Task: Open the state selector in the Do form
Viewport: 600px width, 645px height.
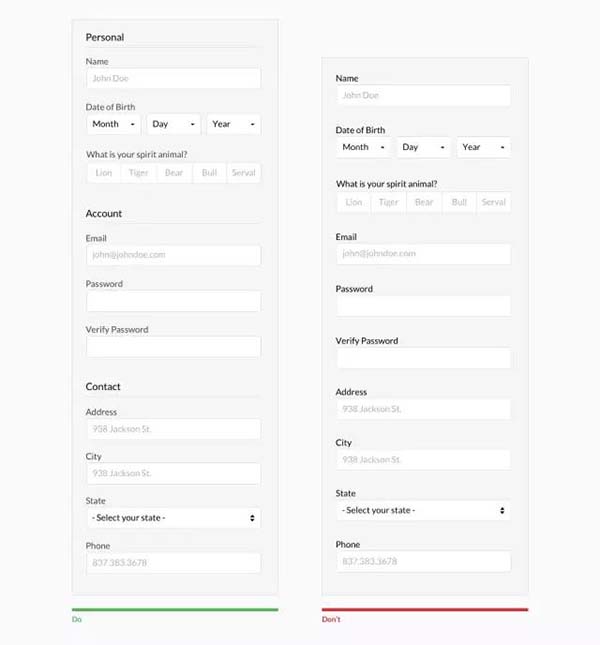Action: tap(173, 518)
